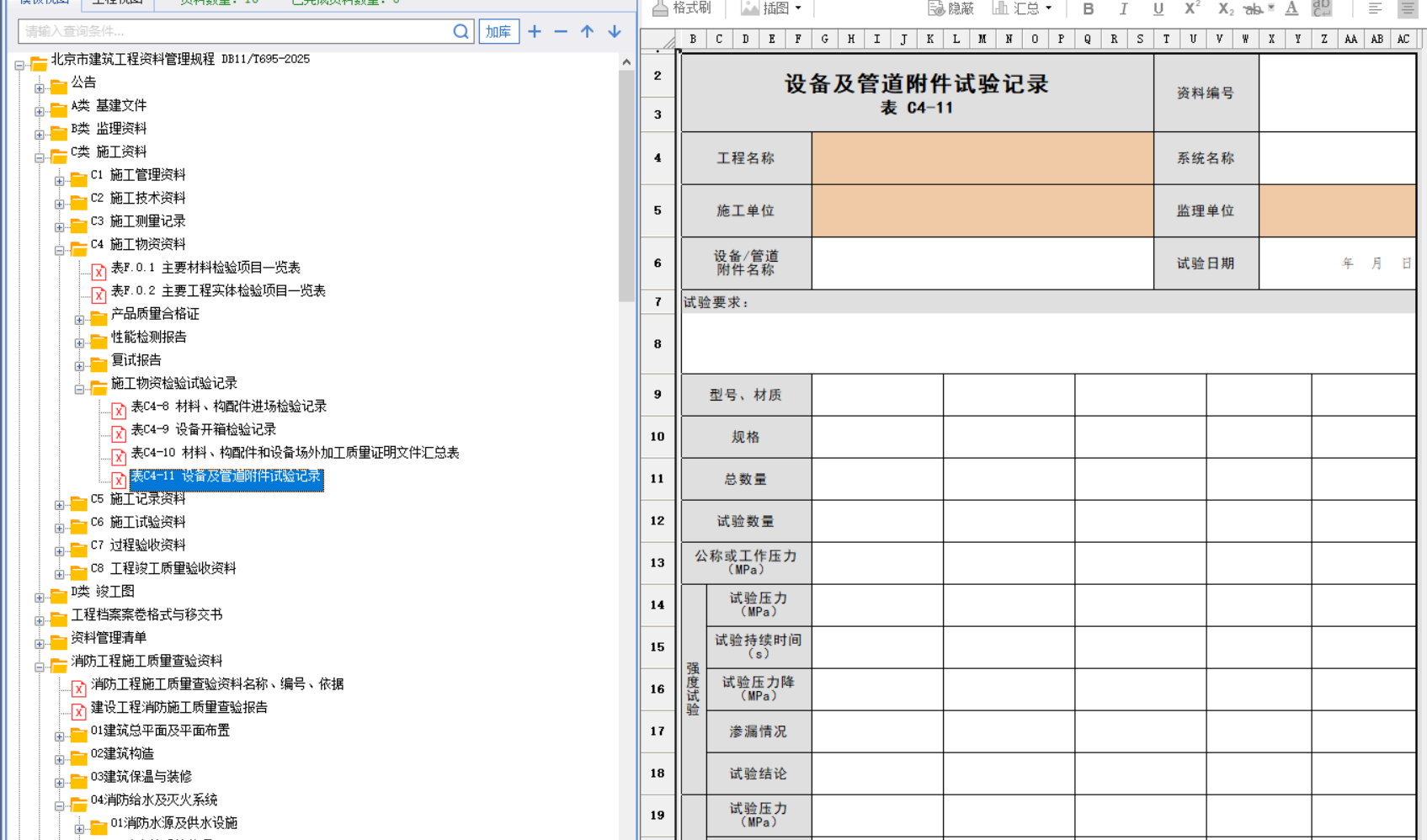Viewport: 1427px width, 840px height.
Task: Toggle bold formatting
Action: (x=1089, y=8)
